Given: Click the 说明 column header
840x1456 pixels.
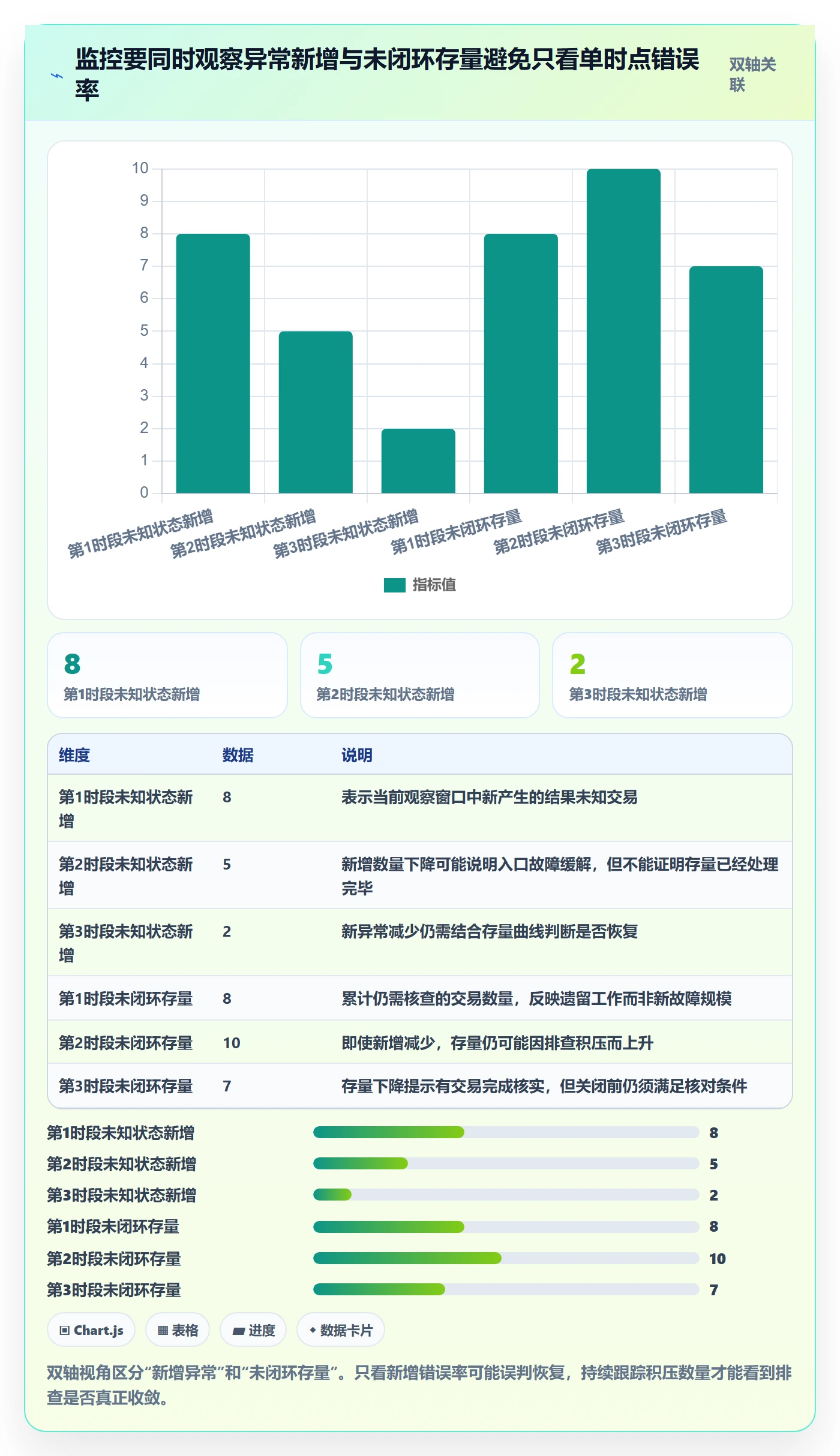Looking at the screenshot, I should [357, 755].
